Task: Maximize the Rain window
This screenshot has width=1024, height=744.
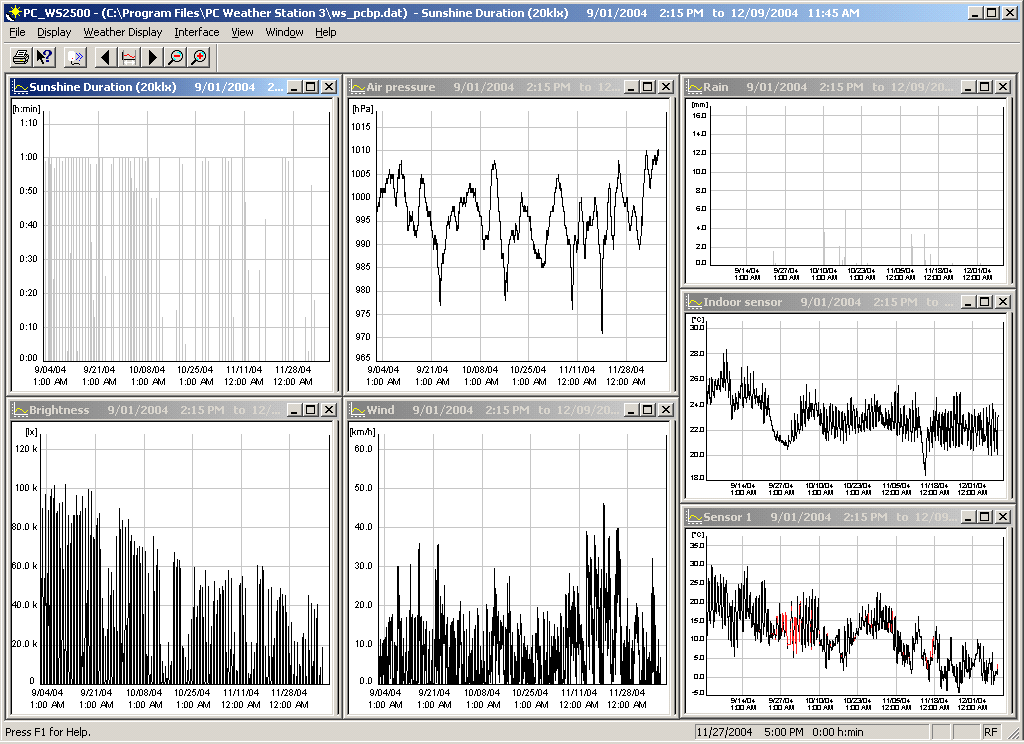Action: tap(985, 87)
